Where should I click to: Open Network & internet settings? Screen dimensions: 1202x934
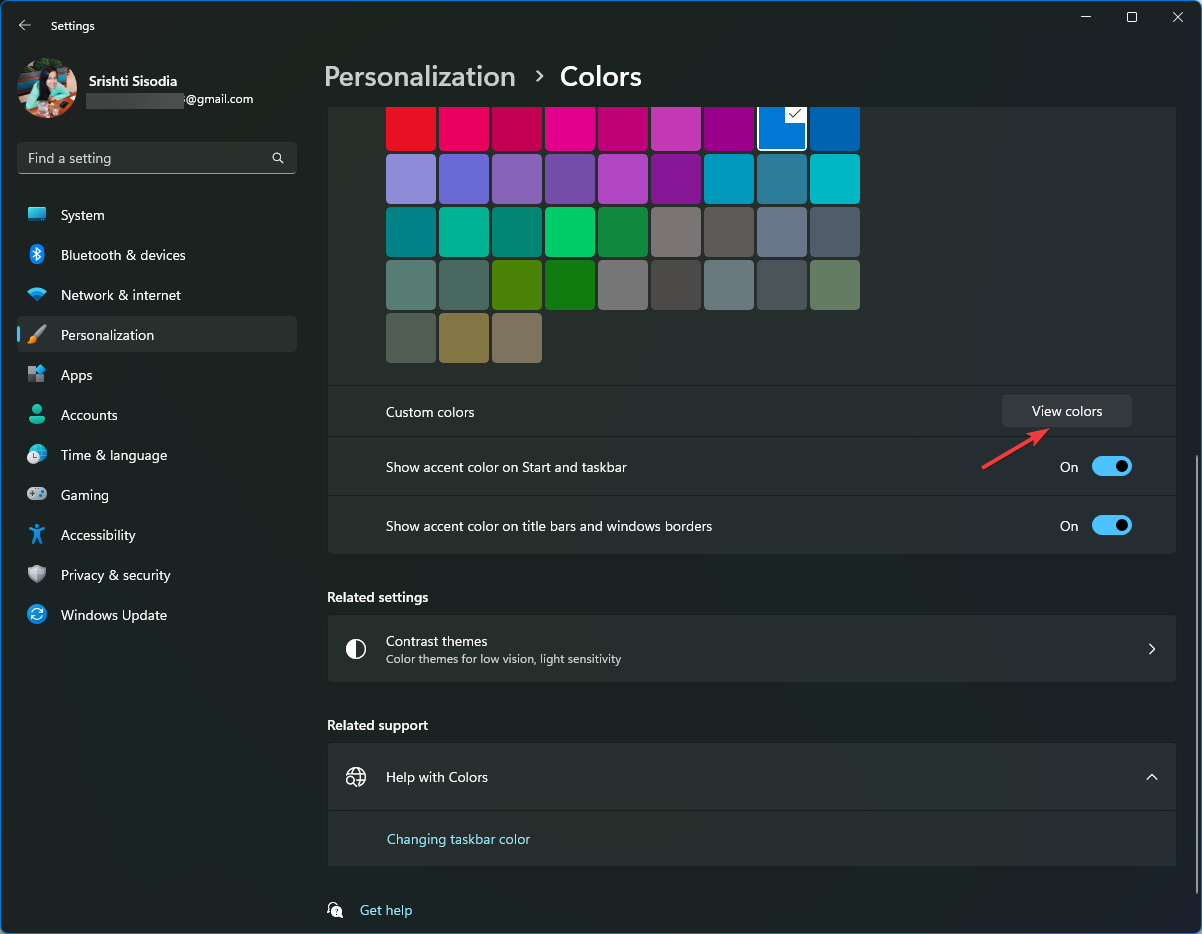click(157, 295)
